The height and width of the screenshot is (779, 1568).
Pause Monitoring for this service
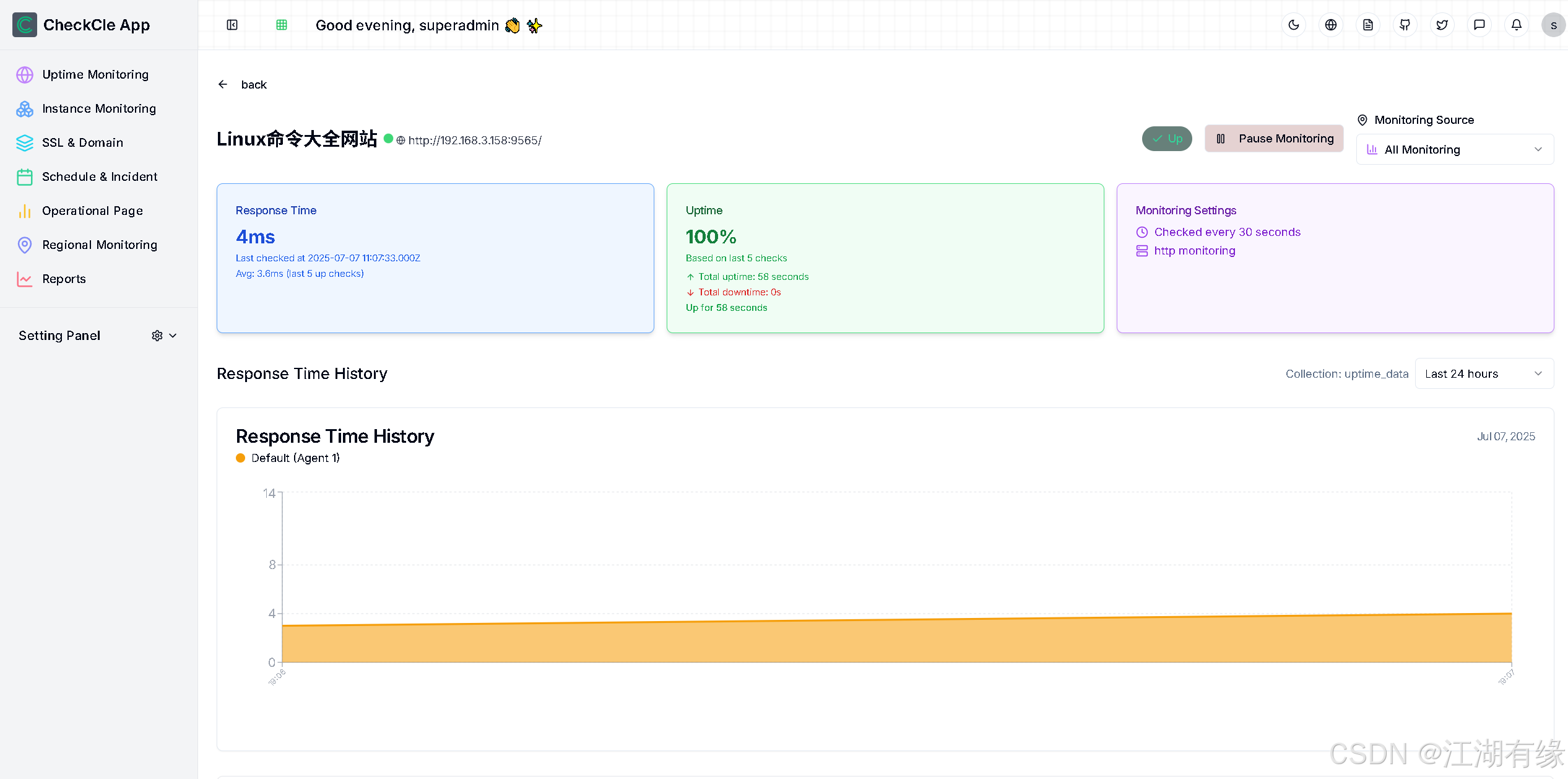point(1273,139)
